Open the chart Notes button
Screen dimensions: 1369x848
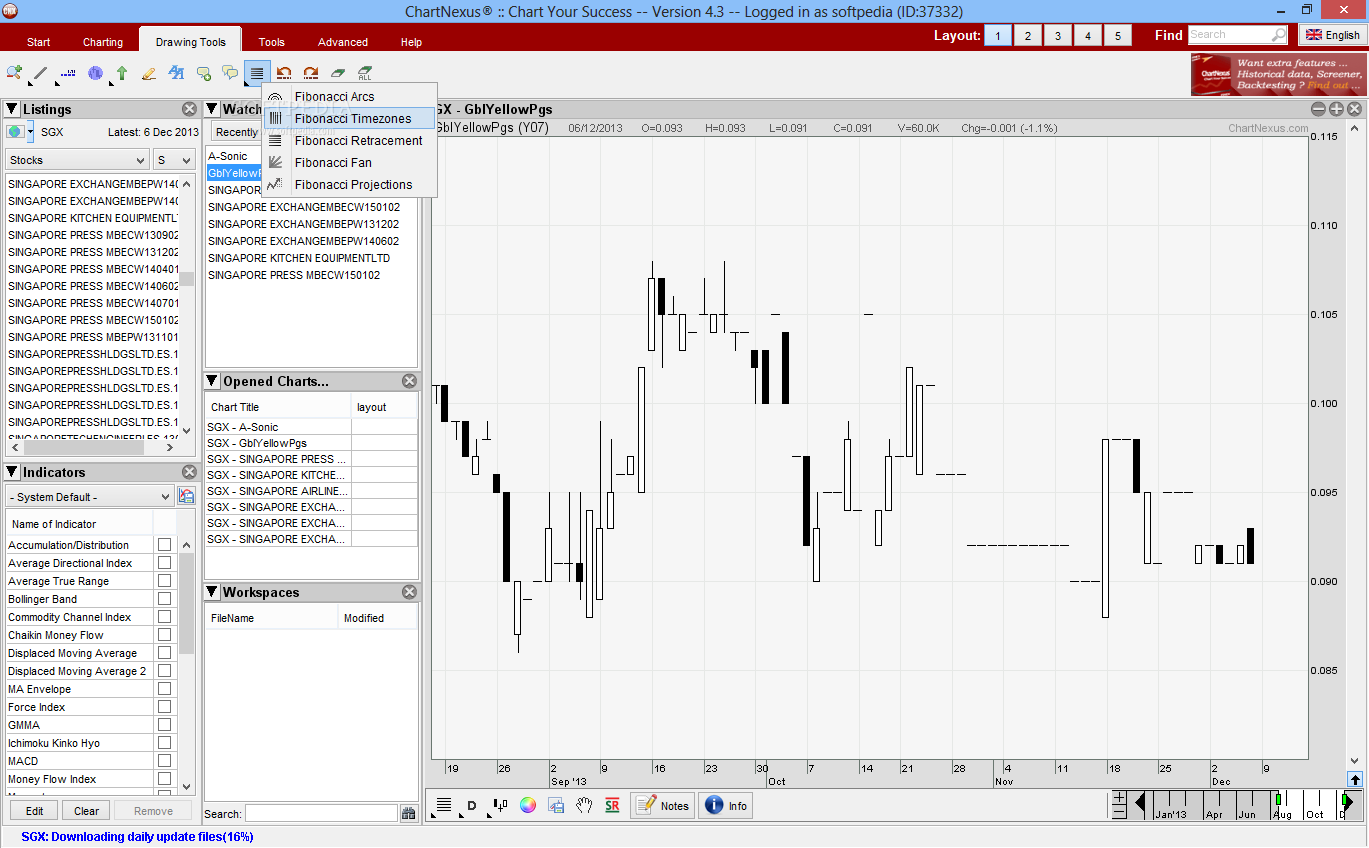[x=662, y=806]
